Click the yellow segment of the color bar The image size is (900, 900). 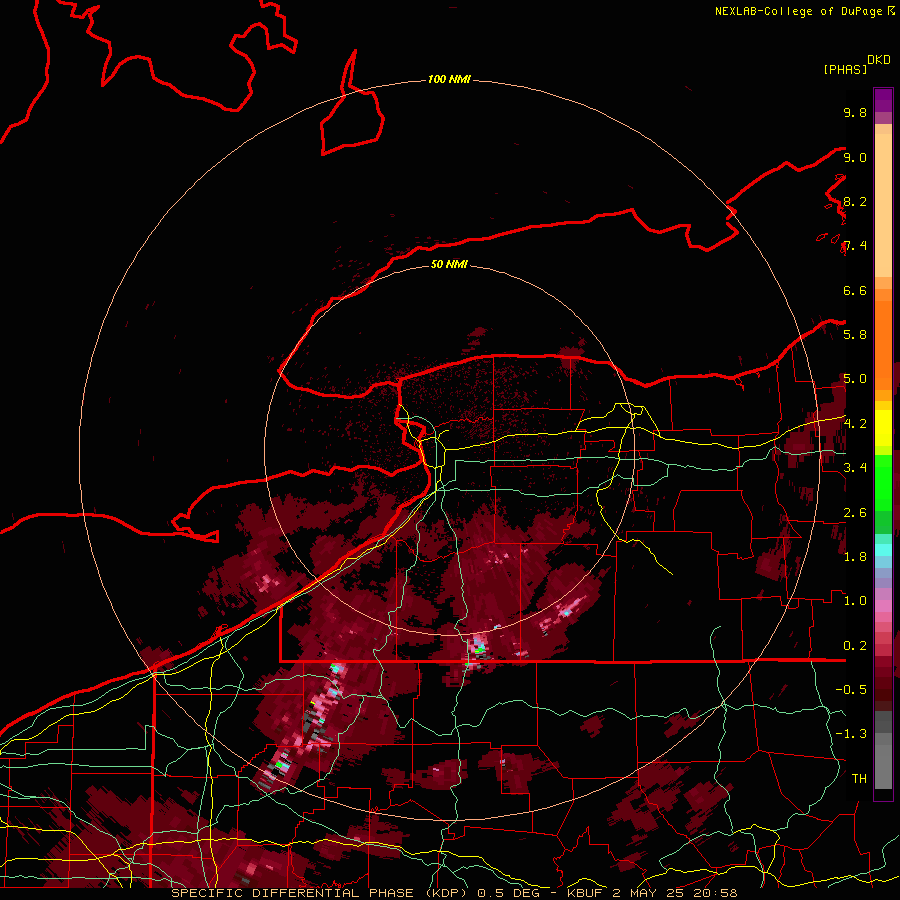point(883,428)
